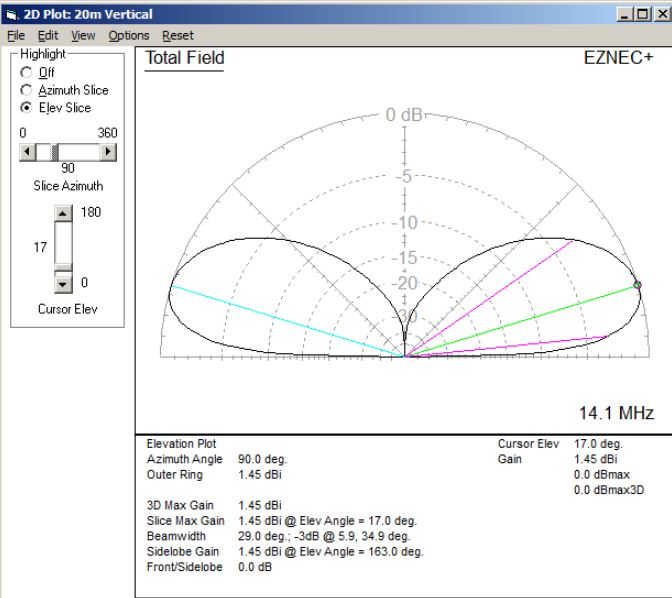The height and width of the screenshot is (598, 672).
Task: Click the Azimuth Angle 90.0 deg. value
Action: pos(262,459)
